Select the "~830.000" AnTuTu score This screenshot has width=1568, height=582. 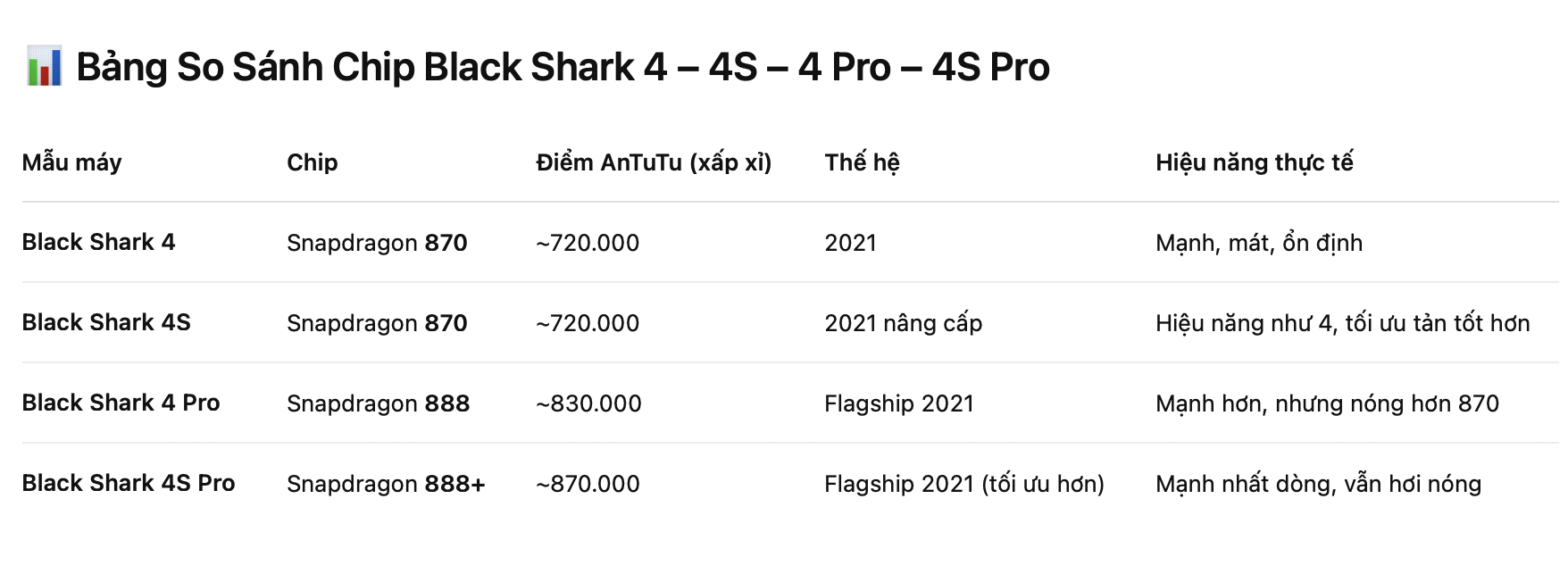588,403
